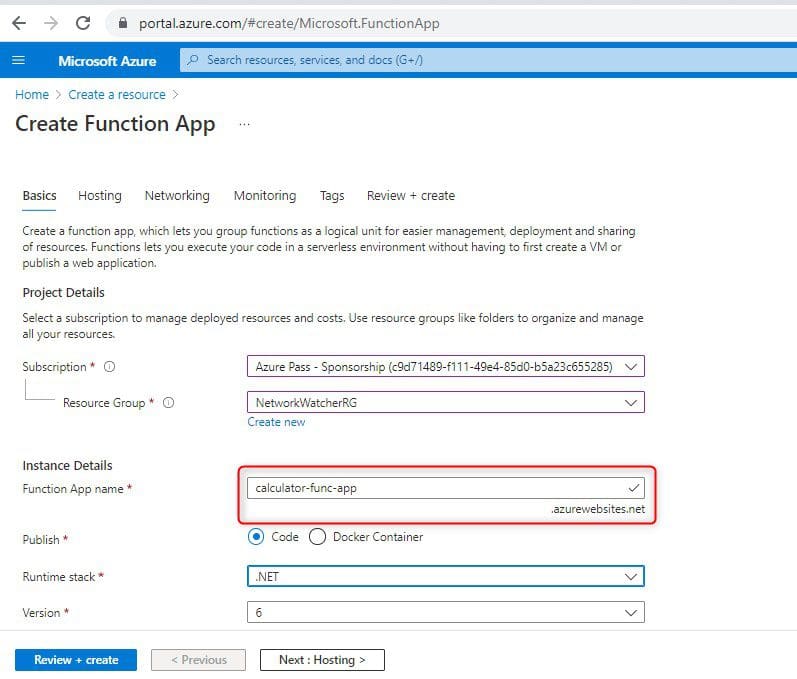Click the Function App name label

[x=73, y=489]
